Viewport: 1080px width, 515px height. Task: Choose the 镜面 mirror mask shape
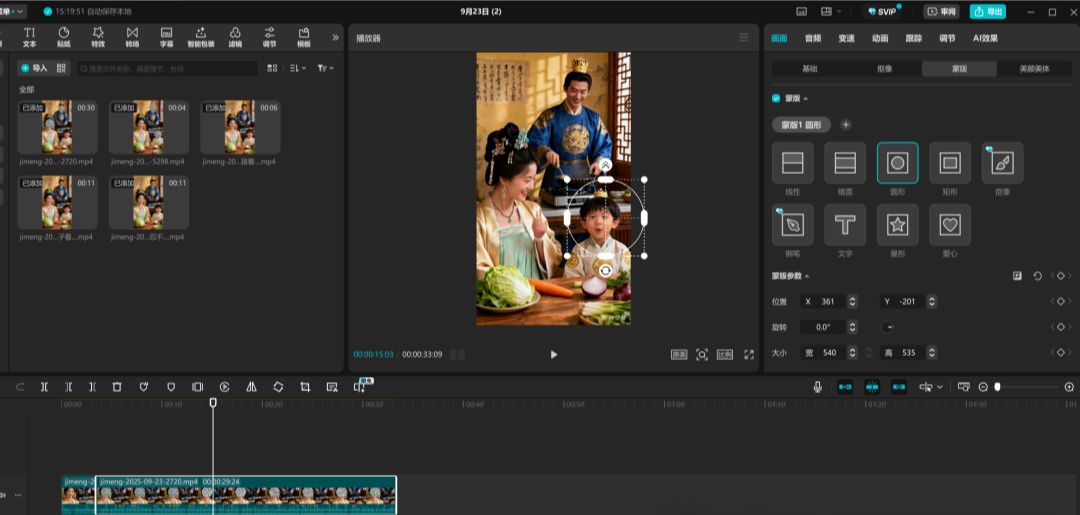pos(845,162)
